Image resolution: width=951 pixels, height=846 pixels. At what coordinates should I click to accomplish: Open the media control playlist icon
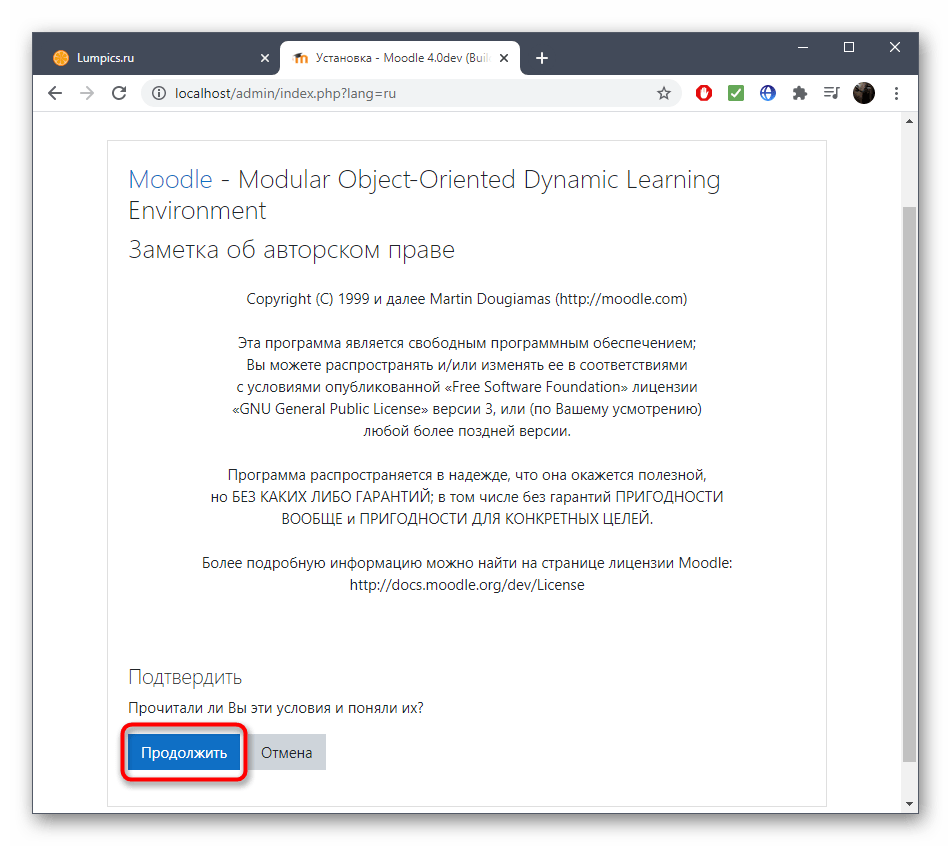[x=832, y=93]
